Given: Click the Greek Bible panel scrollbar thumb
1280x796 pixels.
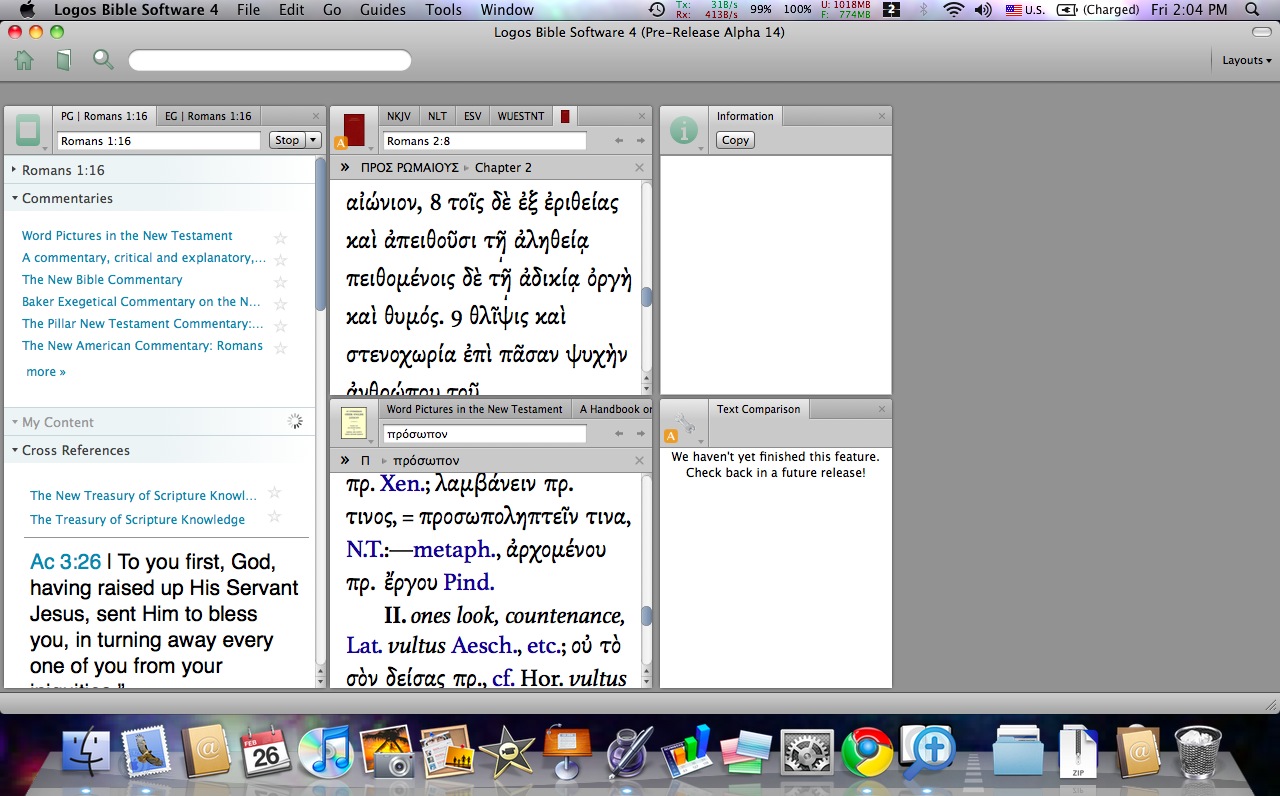Looking at the screenshot, I should pyautogui.click(x=646, y=297).
